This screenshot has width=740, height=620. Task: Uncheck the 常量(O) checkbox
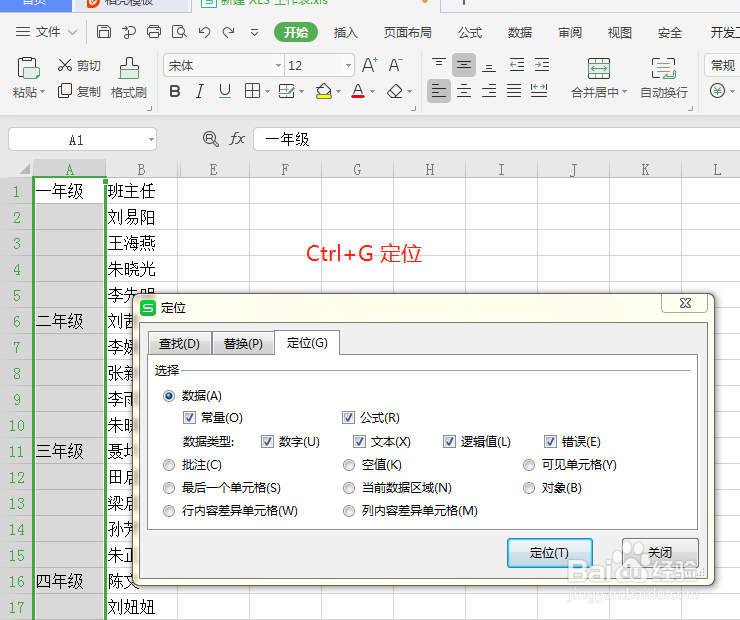(189, 418)
